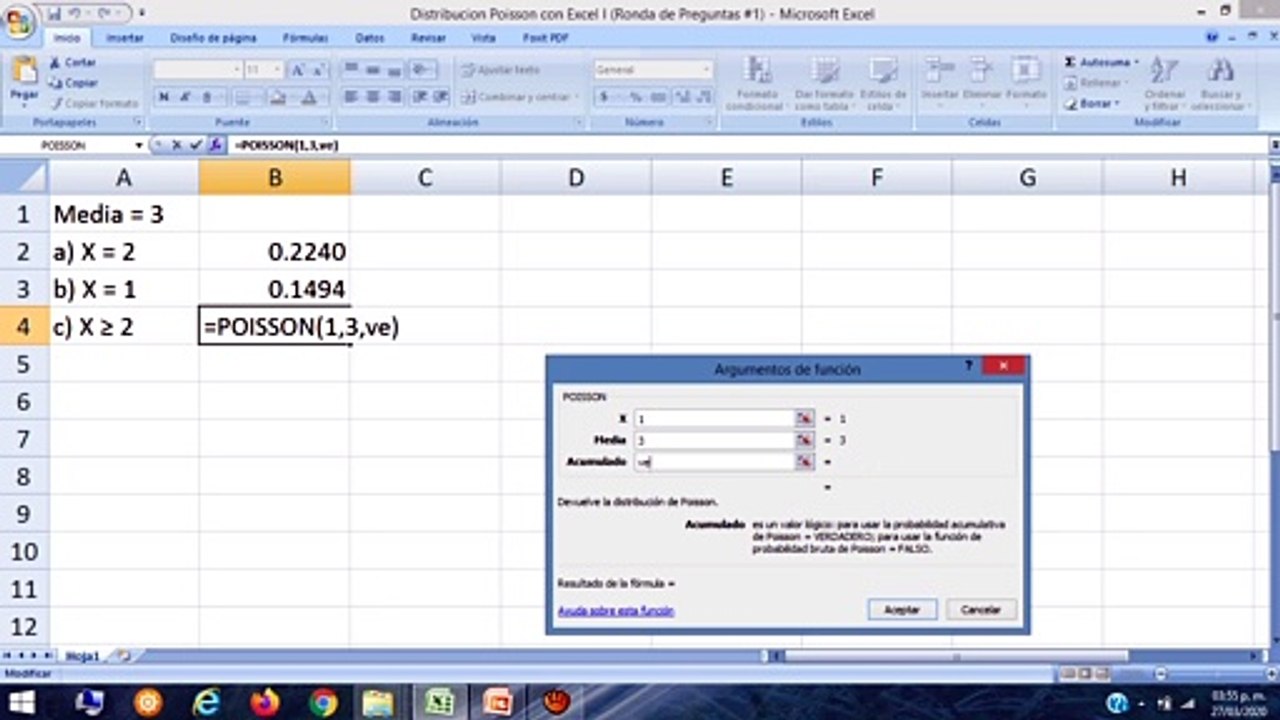1280x720 pixels.
Task: Apply font color A
Action: pos(309,97)
